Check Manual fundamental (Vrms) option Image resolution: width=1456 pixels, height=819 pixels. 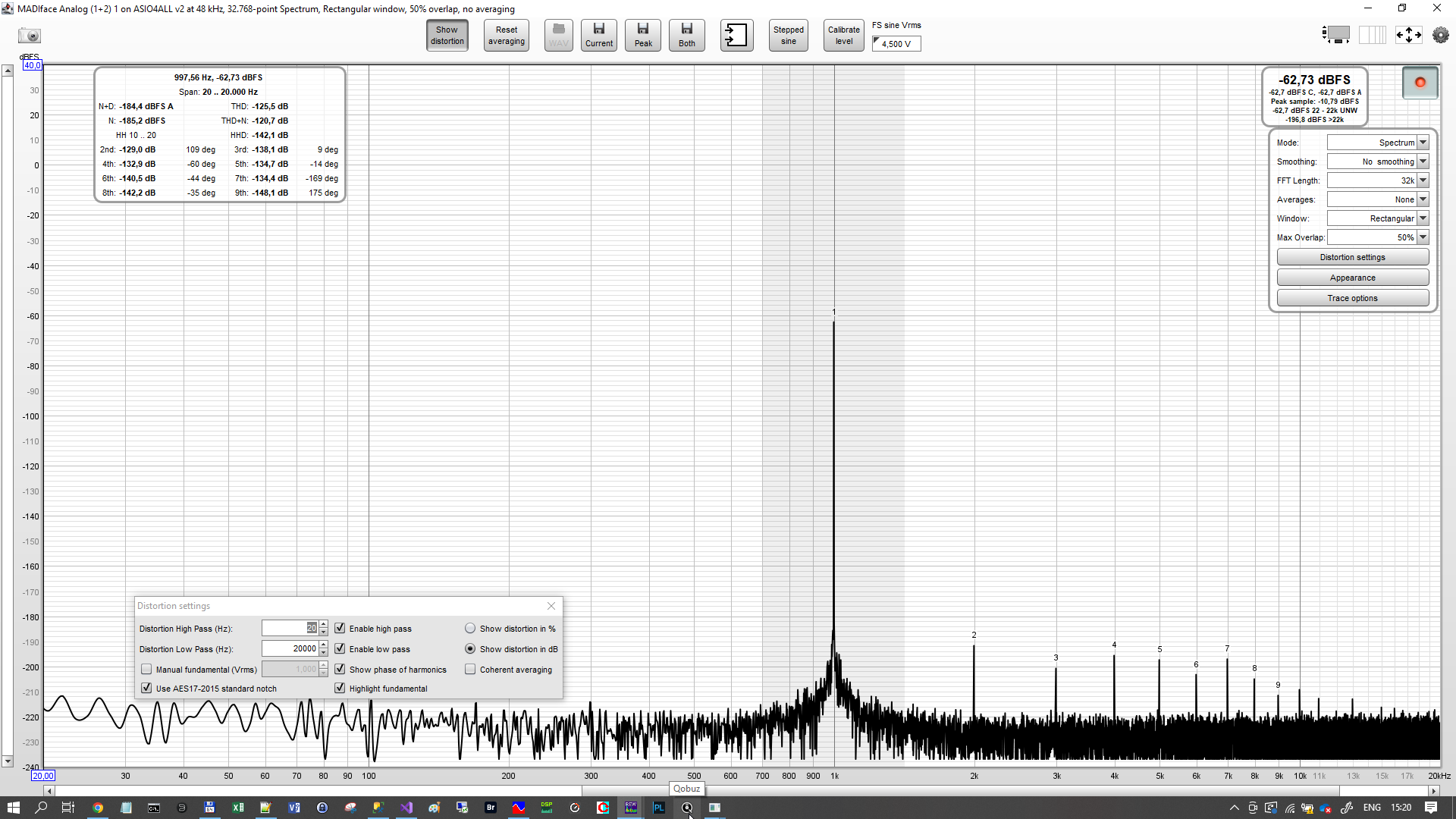[146, 670]
